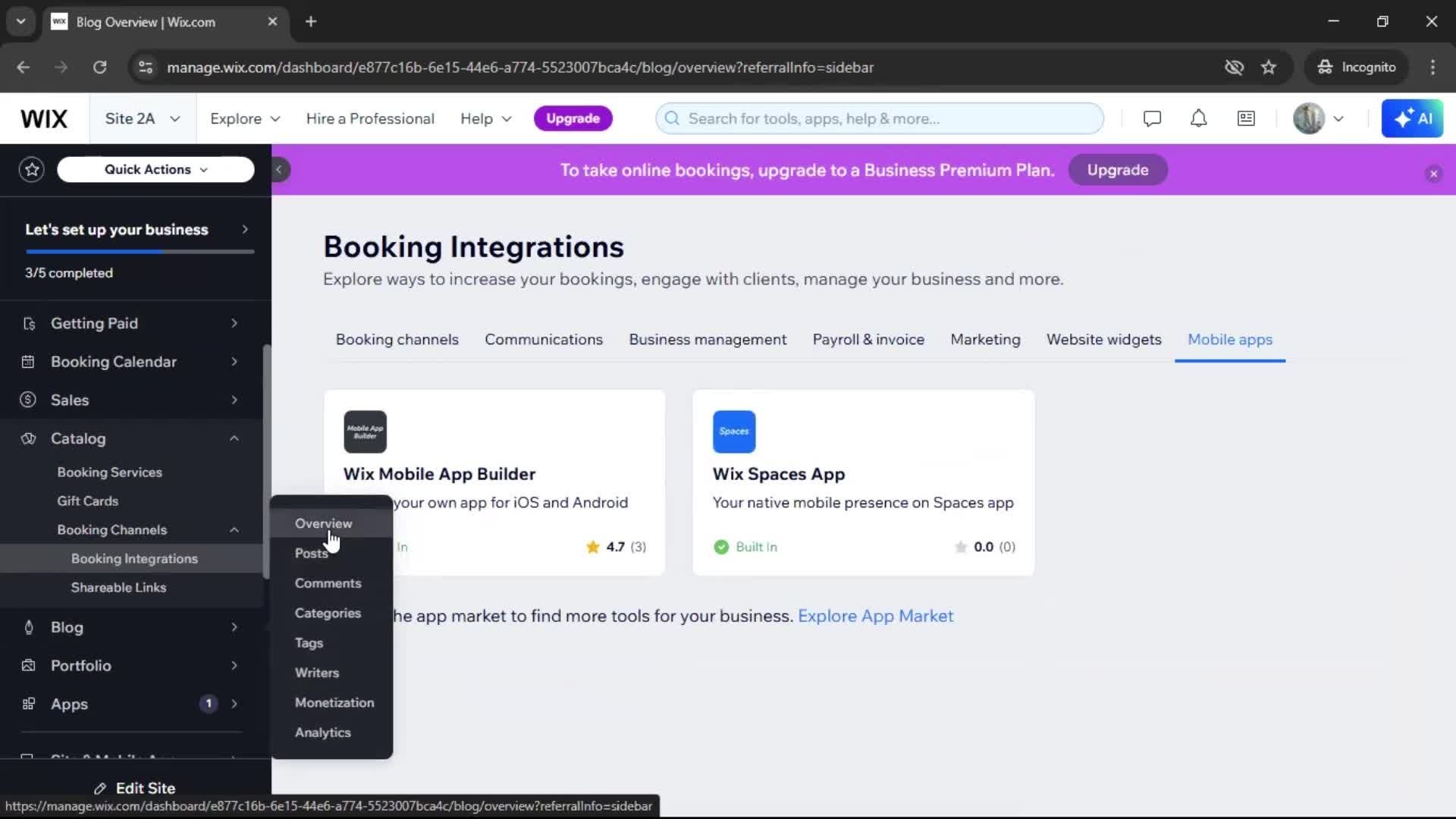
Task: Click the Getting Paid sidebar icon
Action: [29, 324]
